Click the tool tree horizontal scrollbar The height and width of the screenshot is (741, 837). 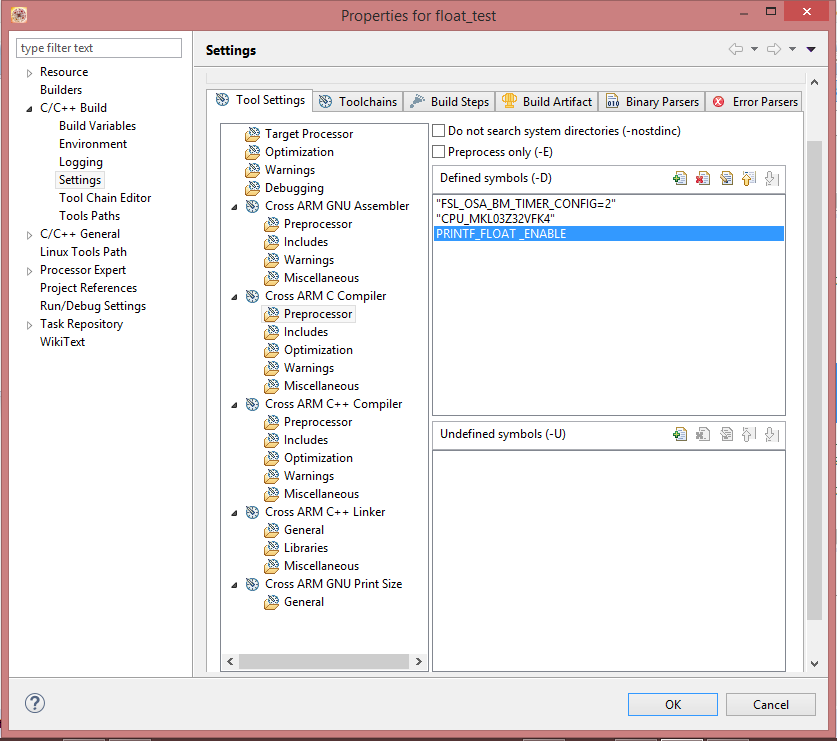[x=324, y=661]
